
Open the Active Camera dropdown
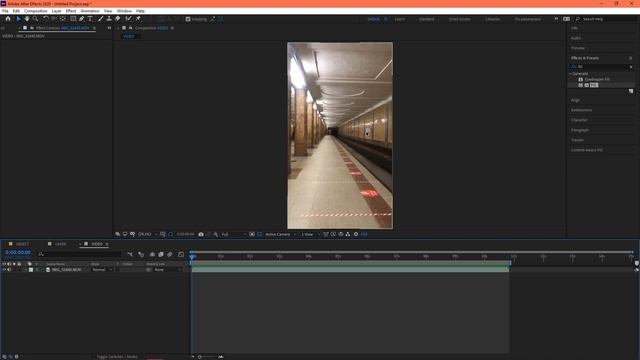pyautogui.click(x=281, y=234)
